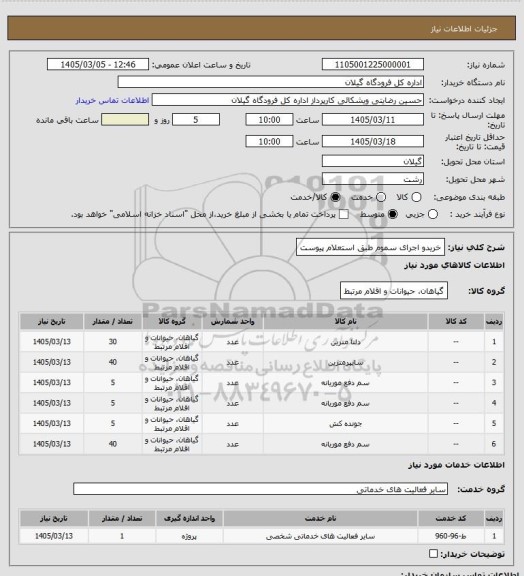Toggle the توضیحات خریدار checkbox

(433, 554)
